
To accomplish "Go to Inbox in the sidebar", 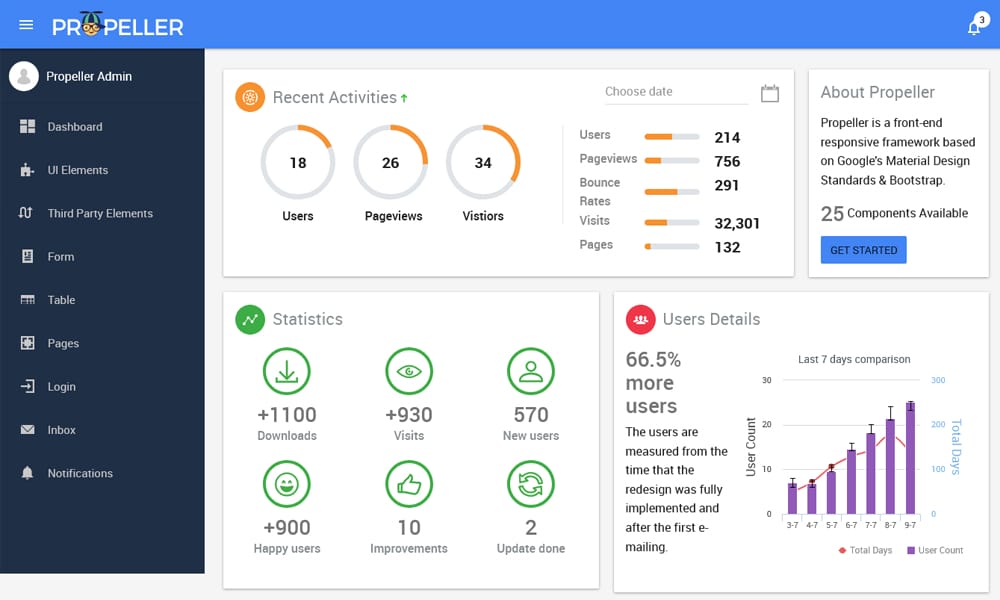I will point(61,430).
